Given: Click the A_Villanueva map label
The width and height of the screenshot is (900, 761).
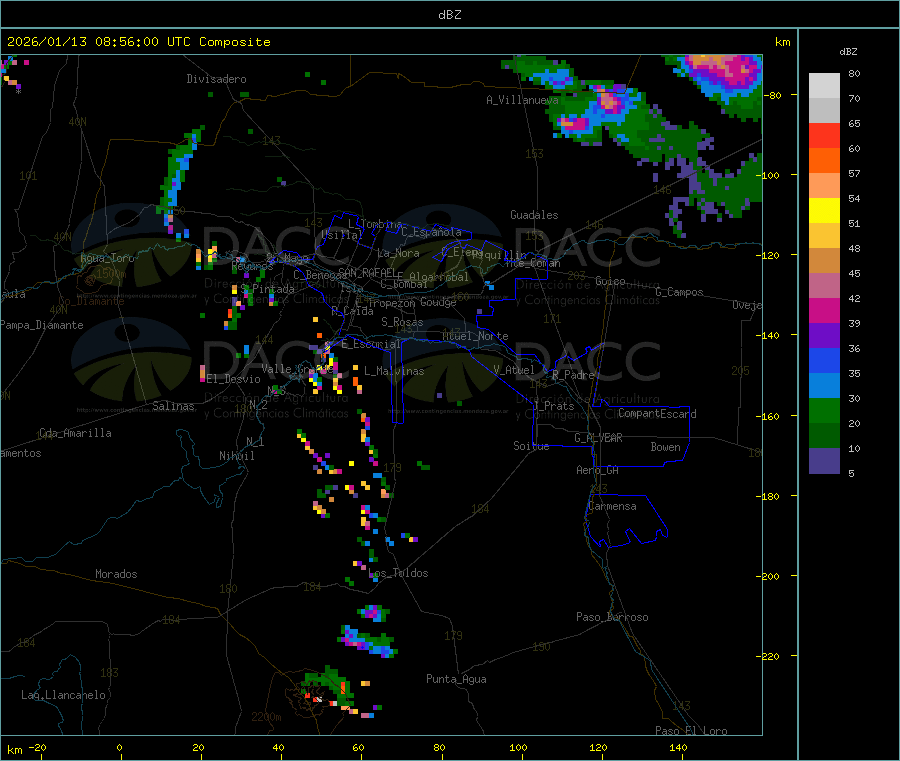Looking at the screenshot, I should 522,100.
